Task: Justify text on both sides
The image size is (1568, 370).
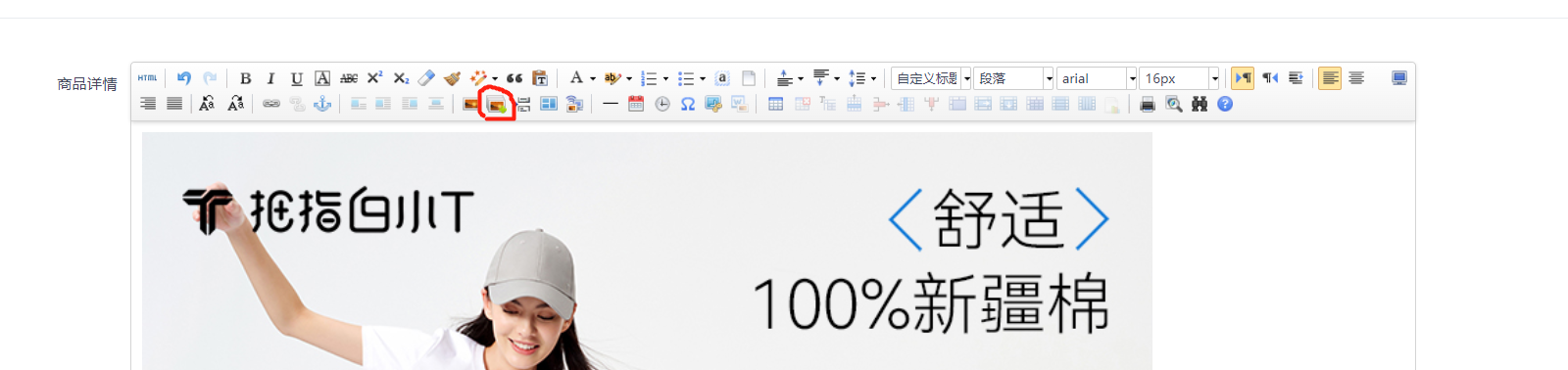Action: (x=174, y=104)
